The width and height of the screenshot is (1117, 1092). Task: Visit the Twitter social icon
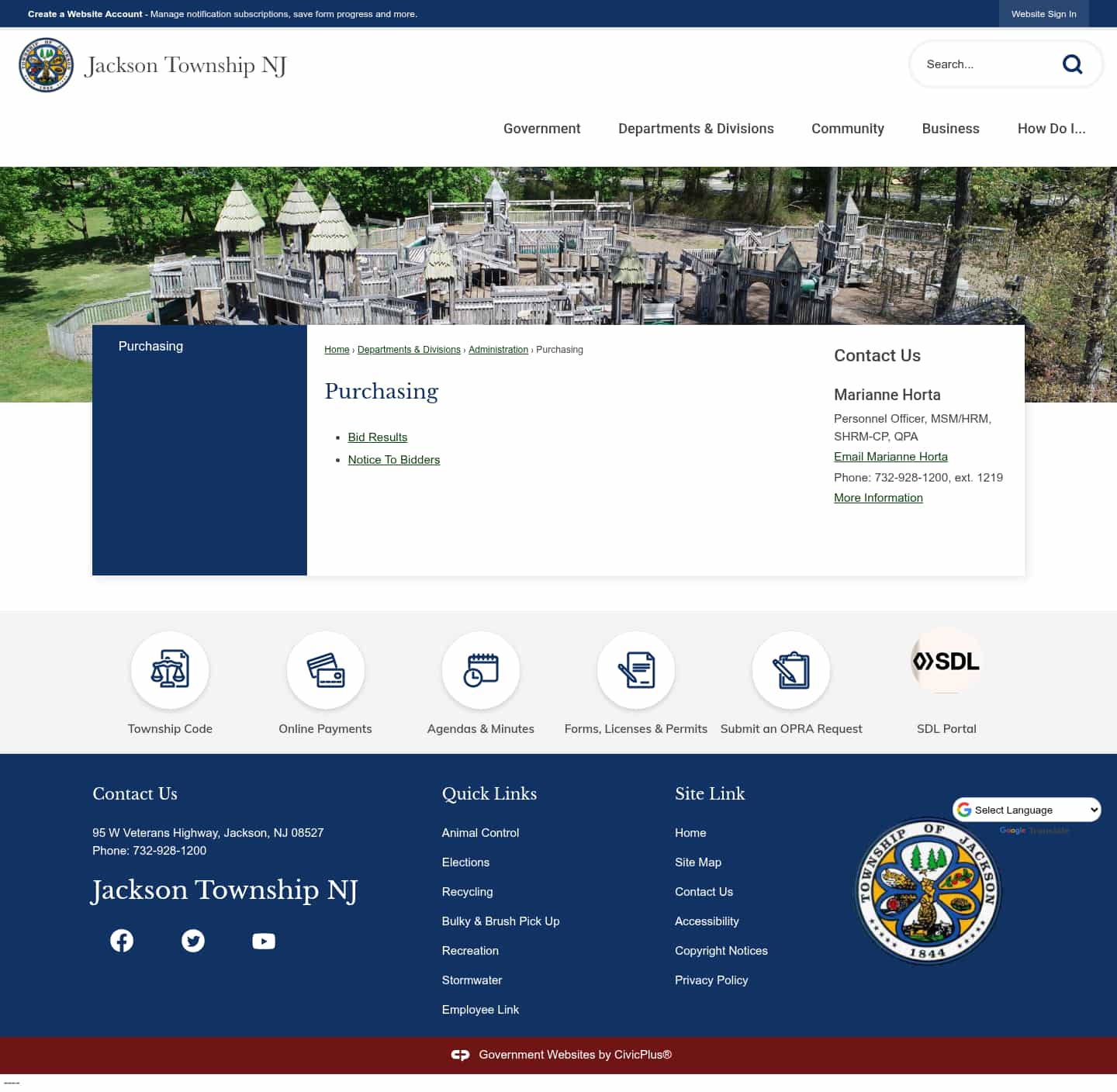point(193,941)
